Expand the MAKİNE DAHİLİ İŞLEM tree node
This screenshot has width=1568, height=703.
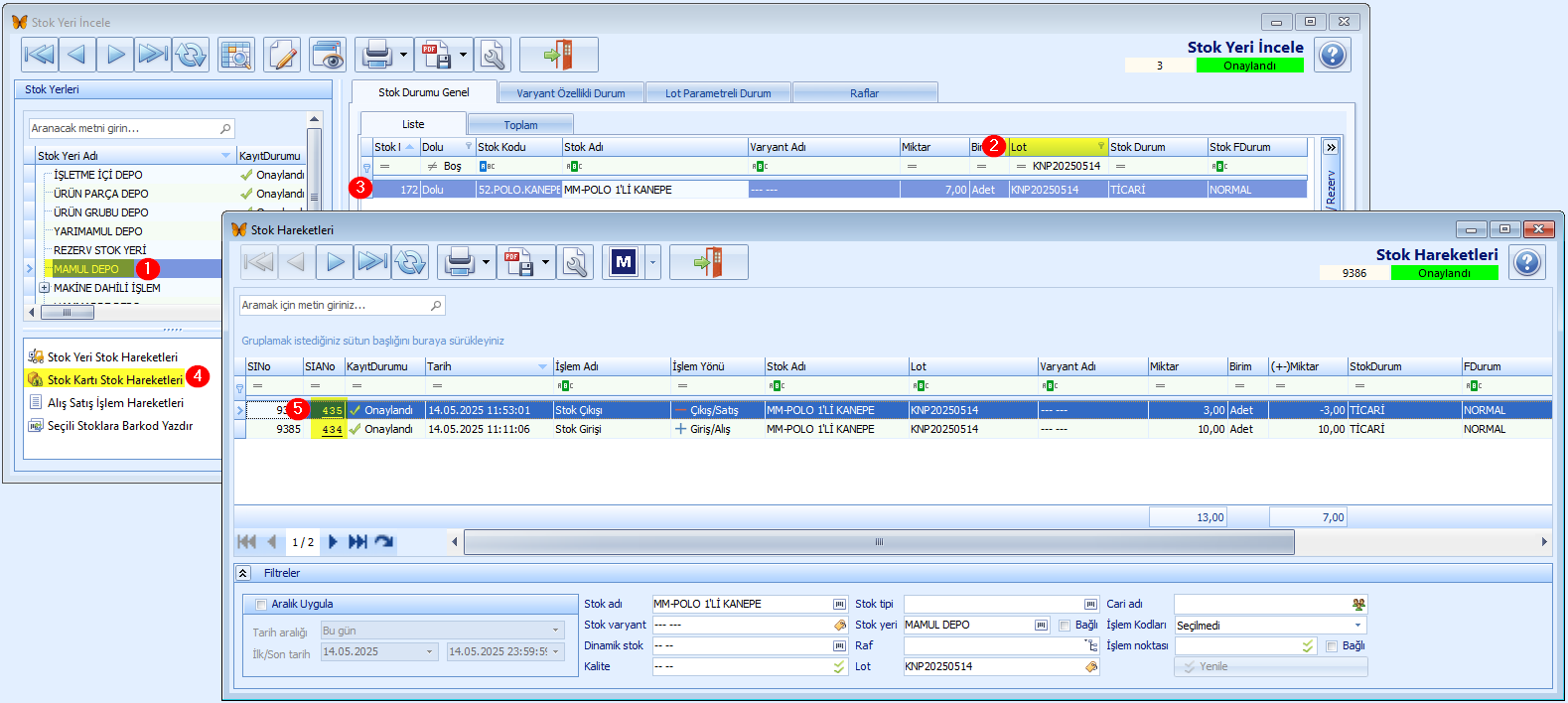(44, 288)
